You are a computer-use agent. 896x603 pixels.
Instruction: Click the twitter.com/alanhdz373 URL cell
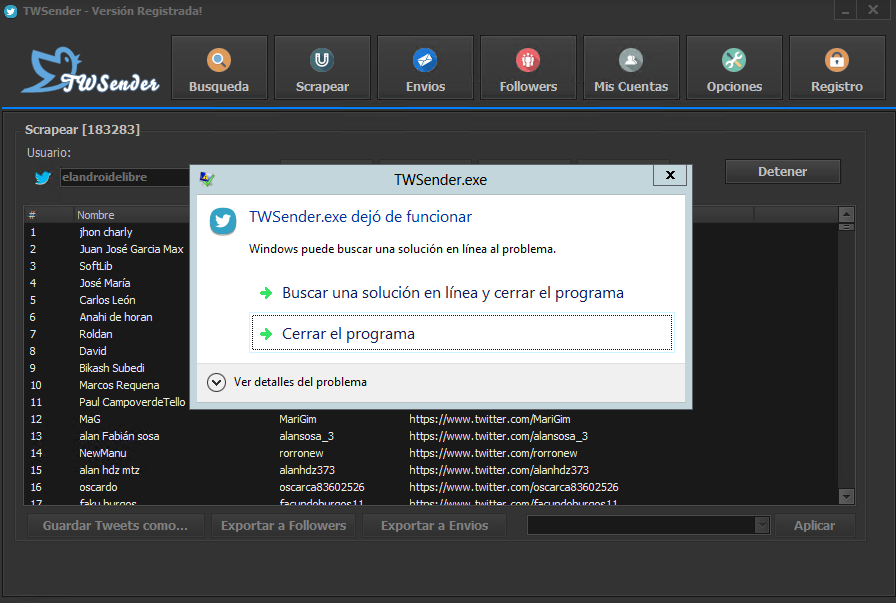coord(499,470)
